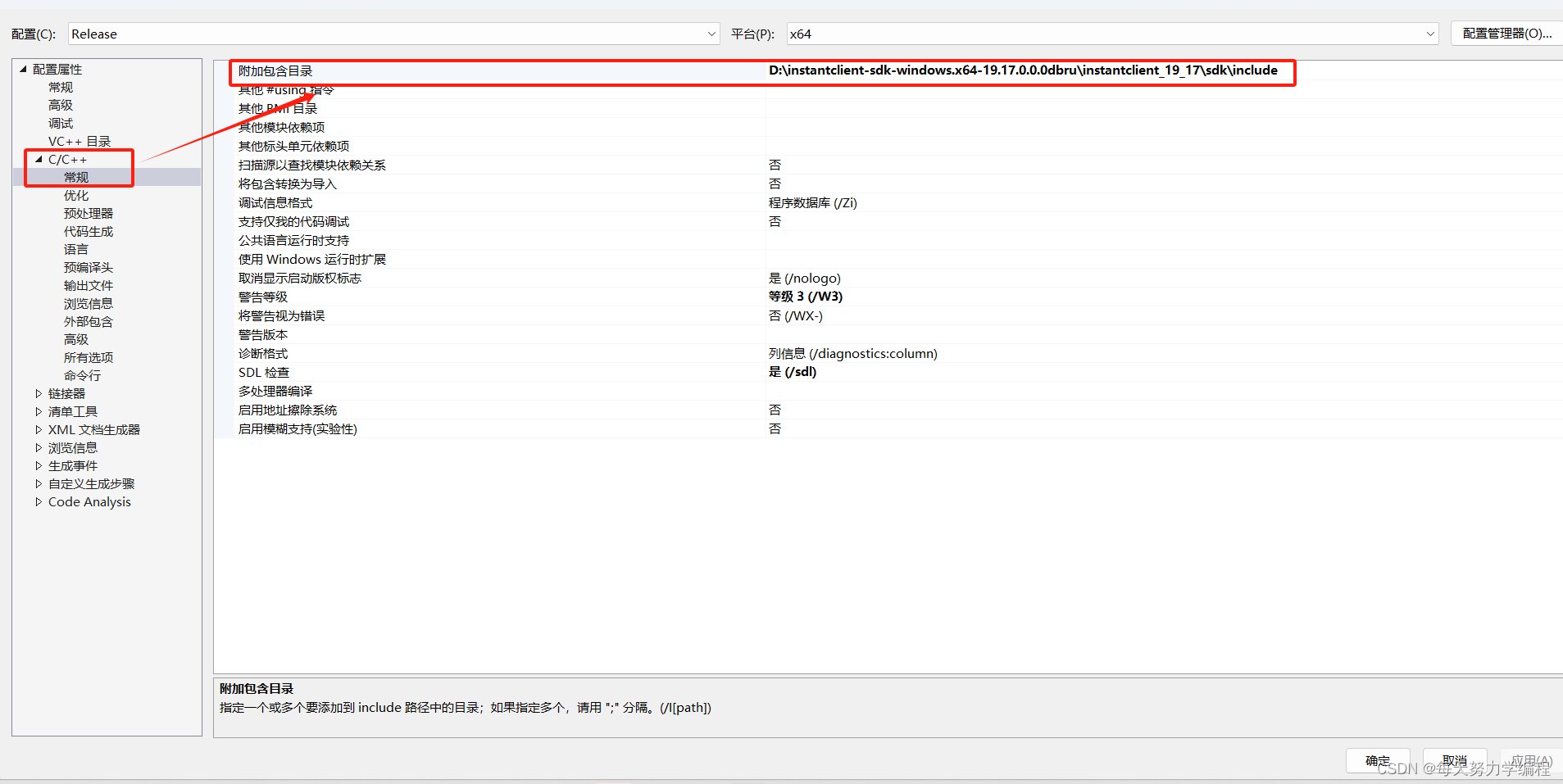This screenshot has width=1563, height=784.
Task: Select 优化 under C/C++
Action: point(76,195)
